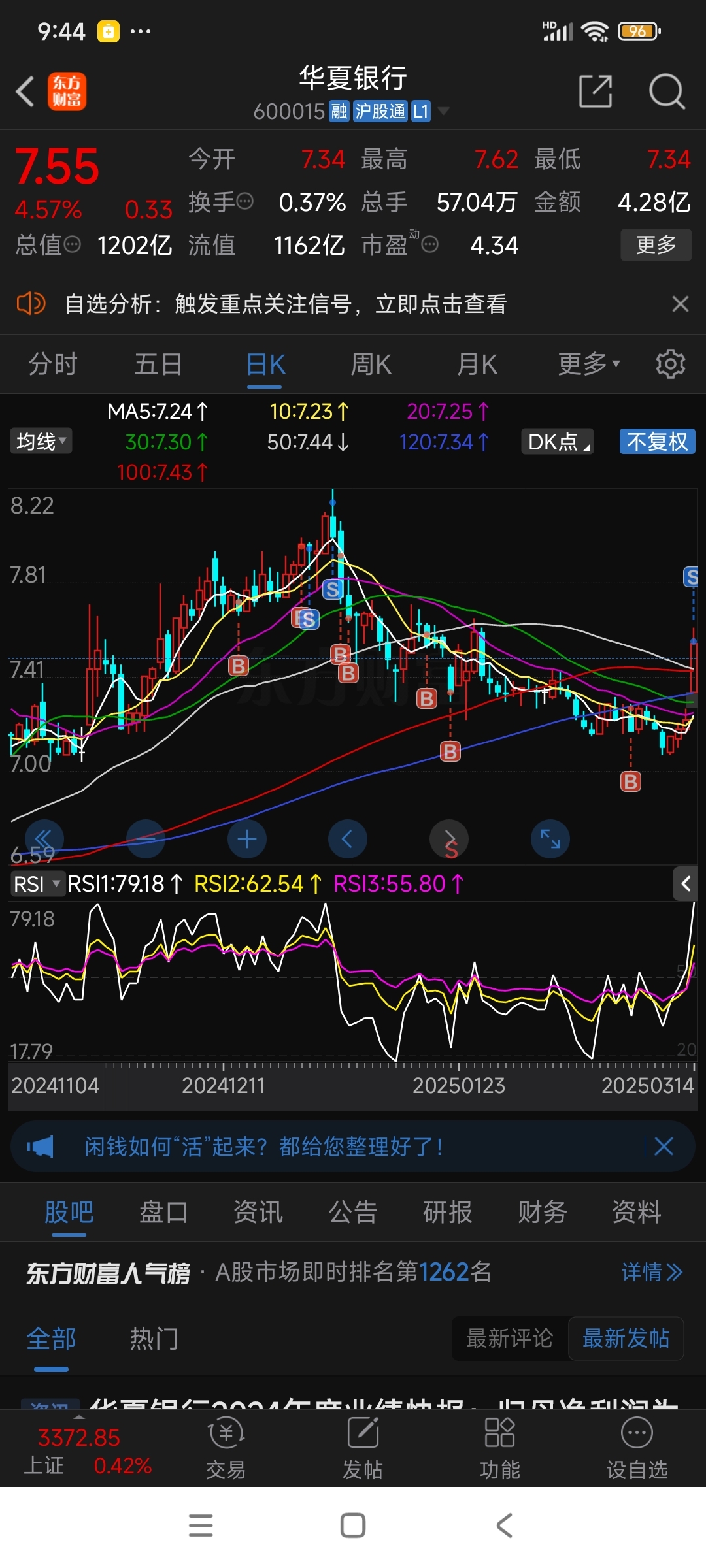Collapse the RSI panel side arrow
Viewport: 706px width, 1568px height.
click(686, 884)
